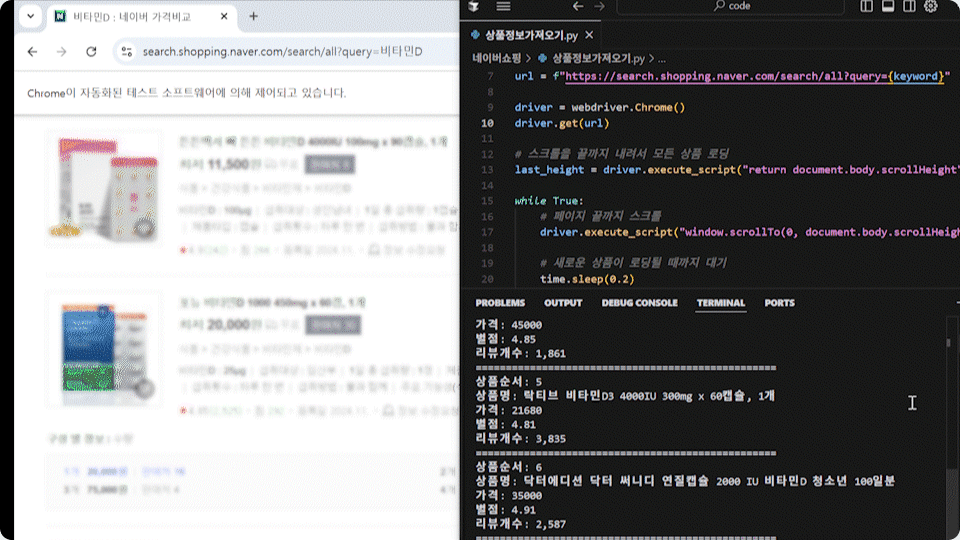Viewport: 960px width, 540px height.
Task: Click the automated test software notice text
Action: point(187,93)
